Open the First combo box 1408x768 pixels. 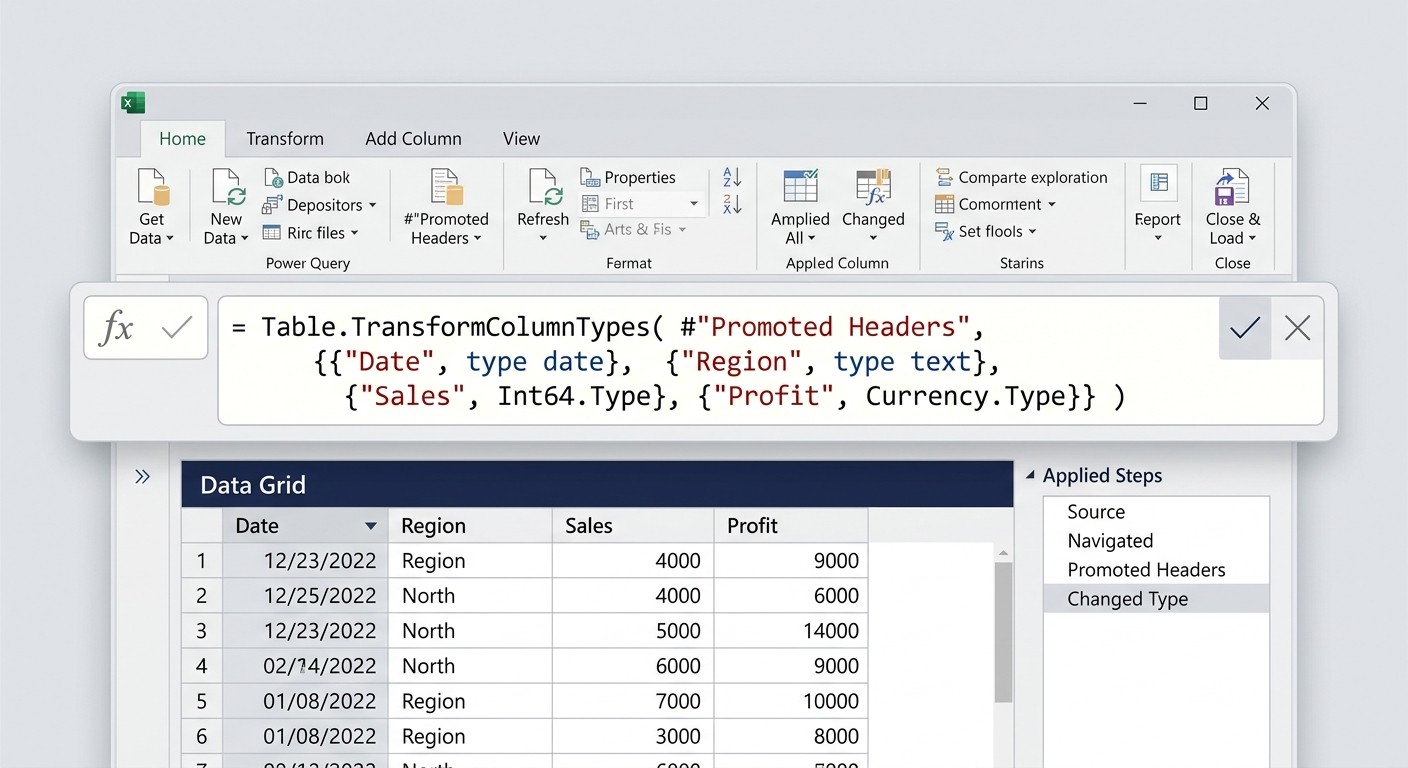pyautogui.click(x=641, y=204)
